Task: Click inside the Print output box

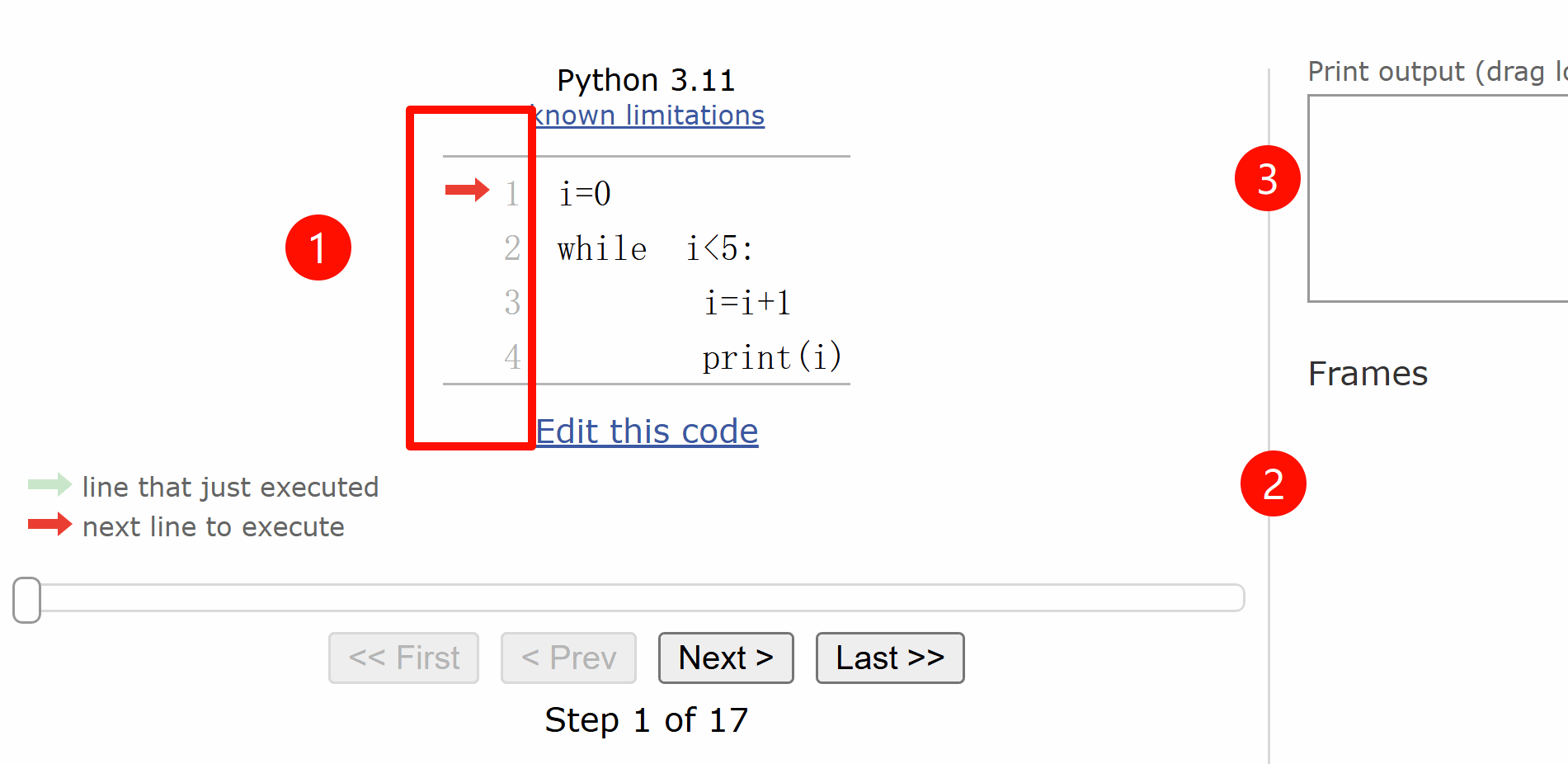Action: coord(1435,198)
